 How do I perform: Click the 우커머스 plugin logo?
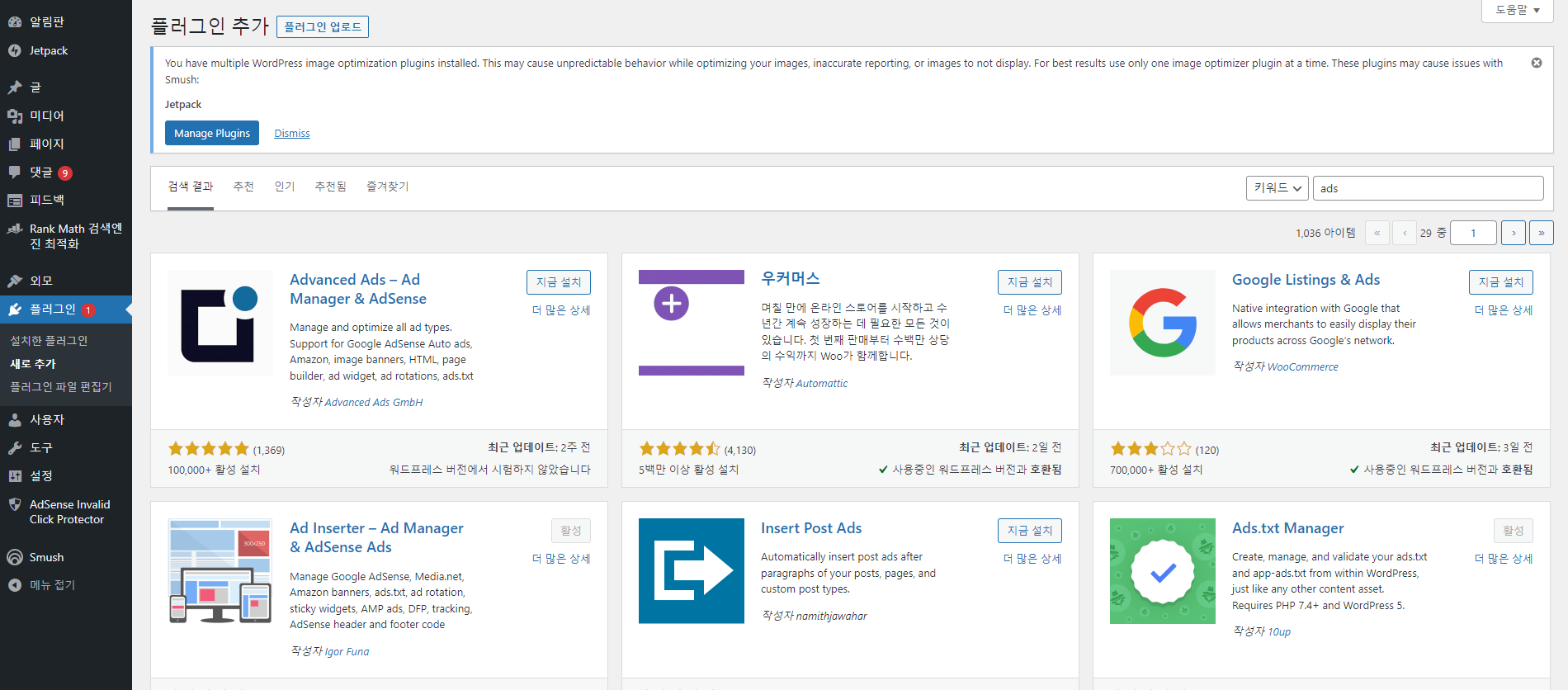pos(692,323)
